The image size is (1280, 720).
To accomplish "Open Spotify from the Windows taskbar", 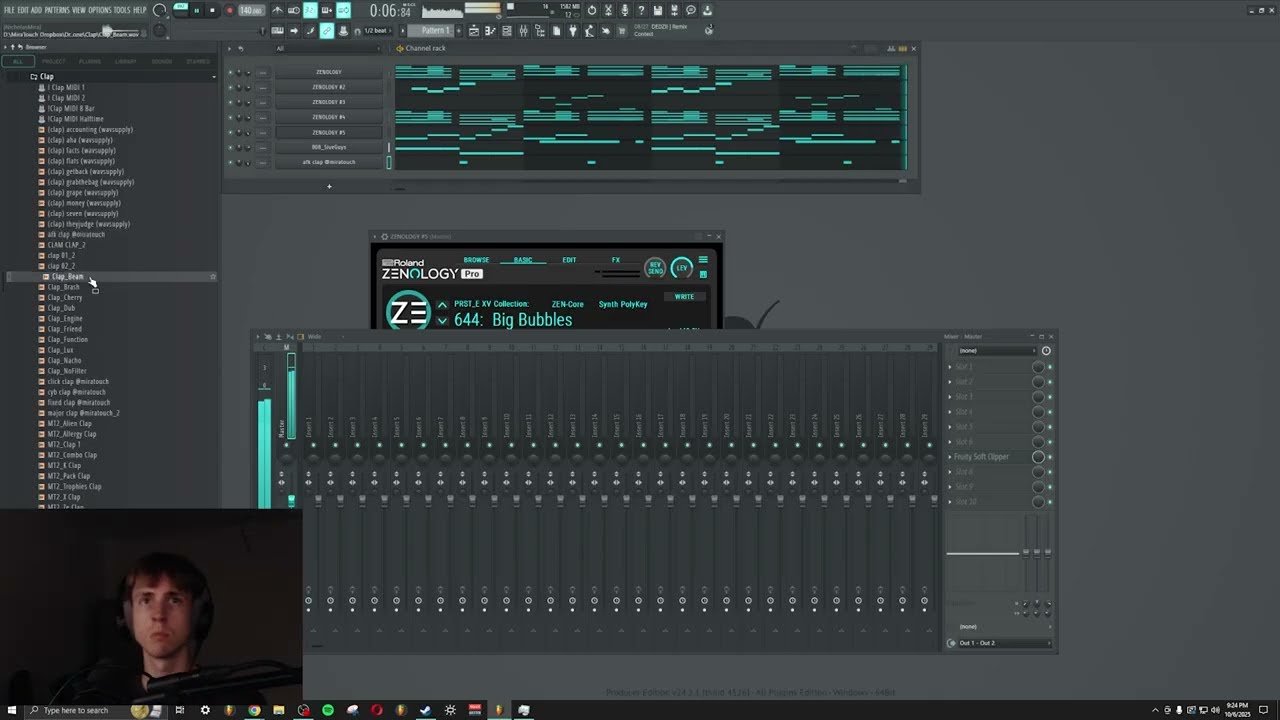I will coord(327,710).
